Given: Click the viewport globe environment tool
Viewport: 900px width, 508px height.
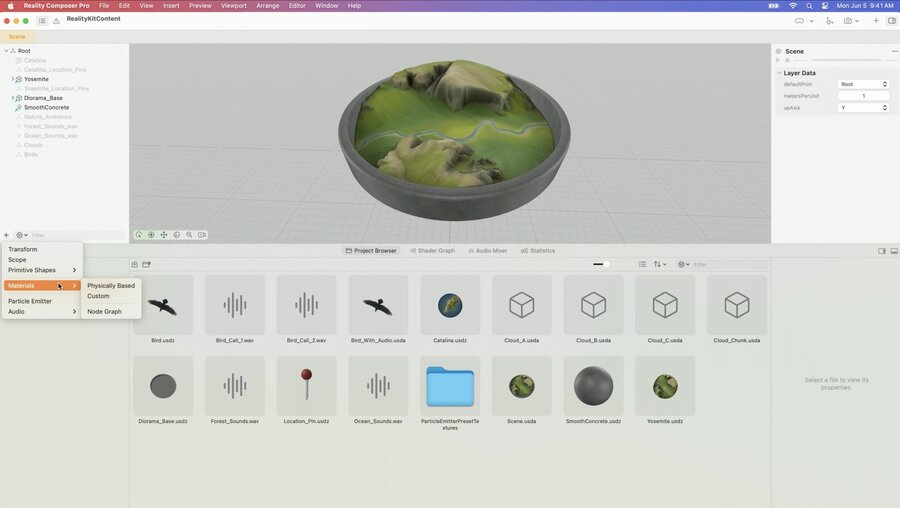Looking at the screenshot, I should tap(177, 235).
